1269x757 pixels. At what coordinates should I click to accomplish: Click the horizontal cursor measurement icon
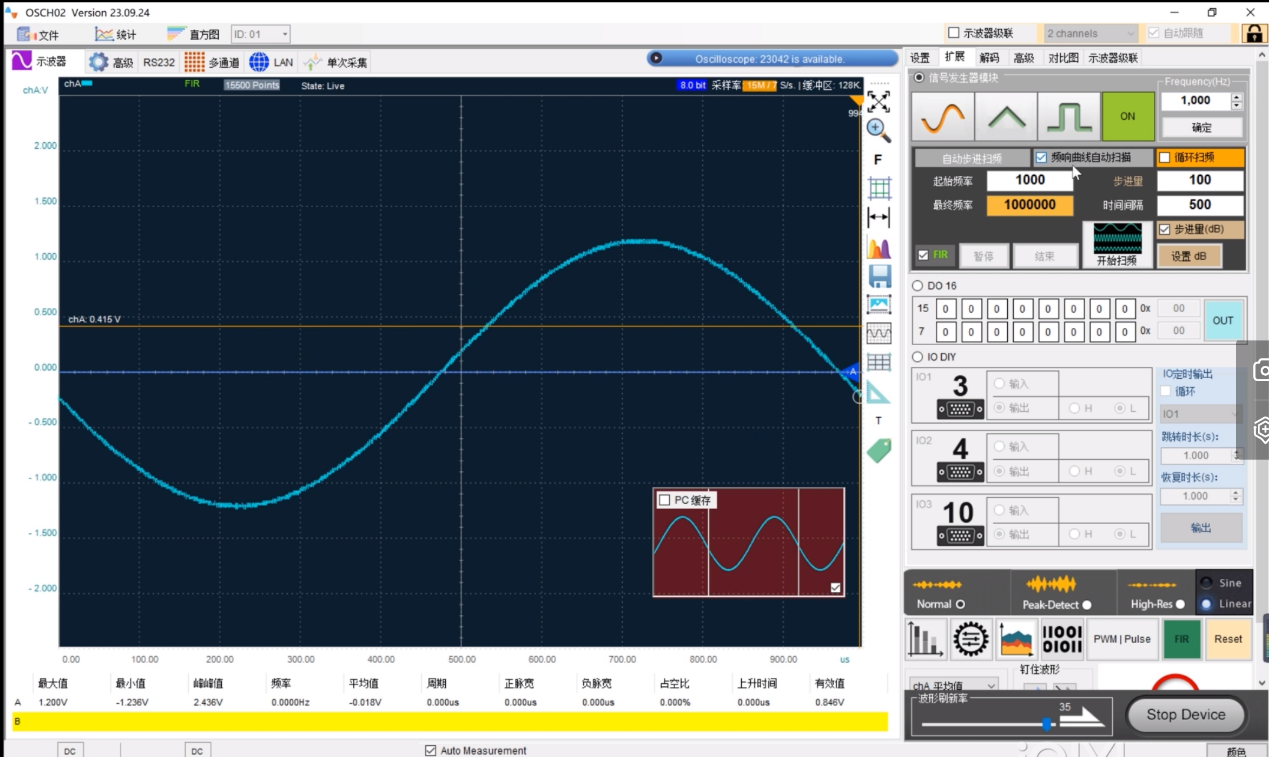pyautogui.click(x=879, y=218)
